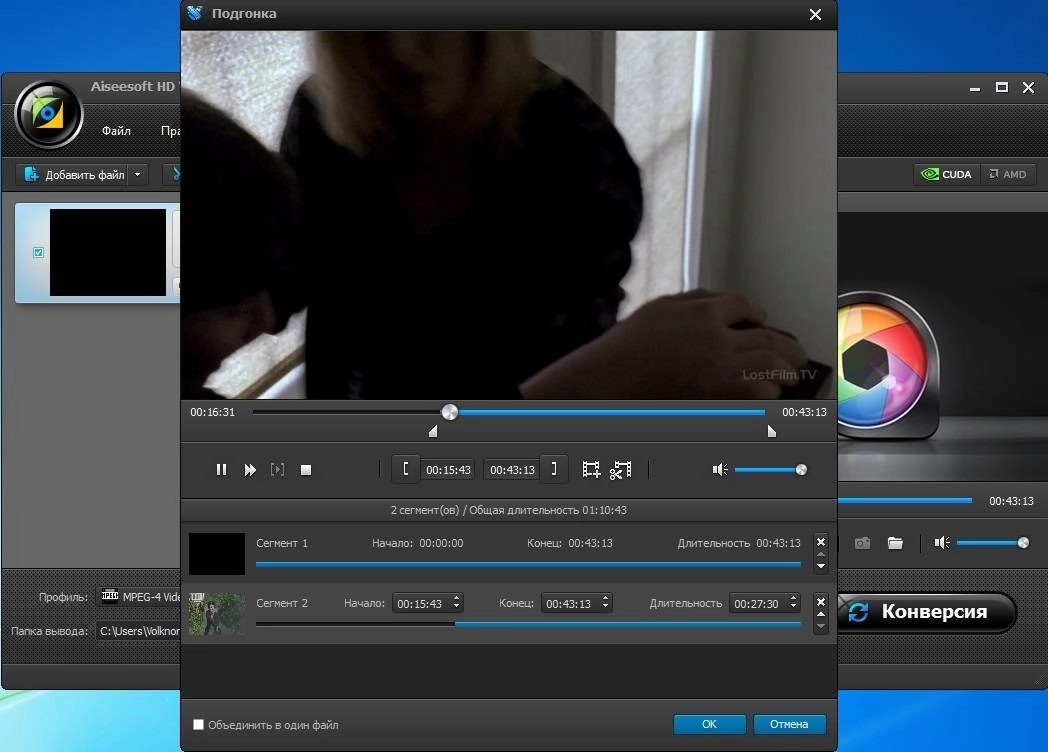
Task: Remove Segment 1 with its X button
Action: (x=821, y=541)
